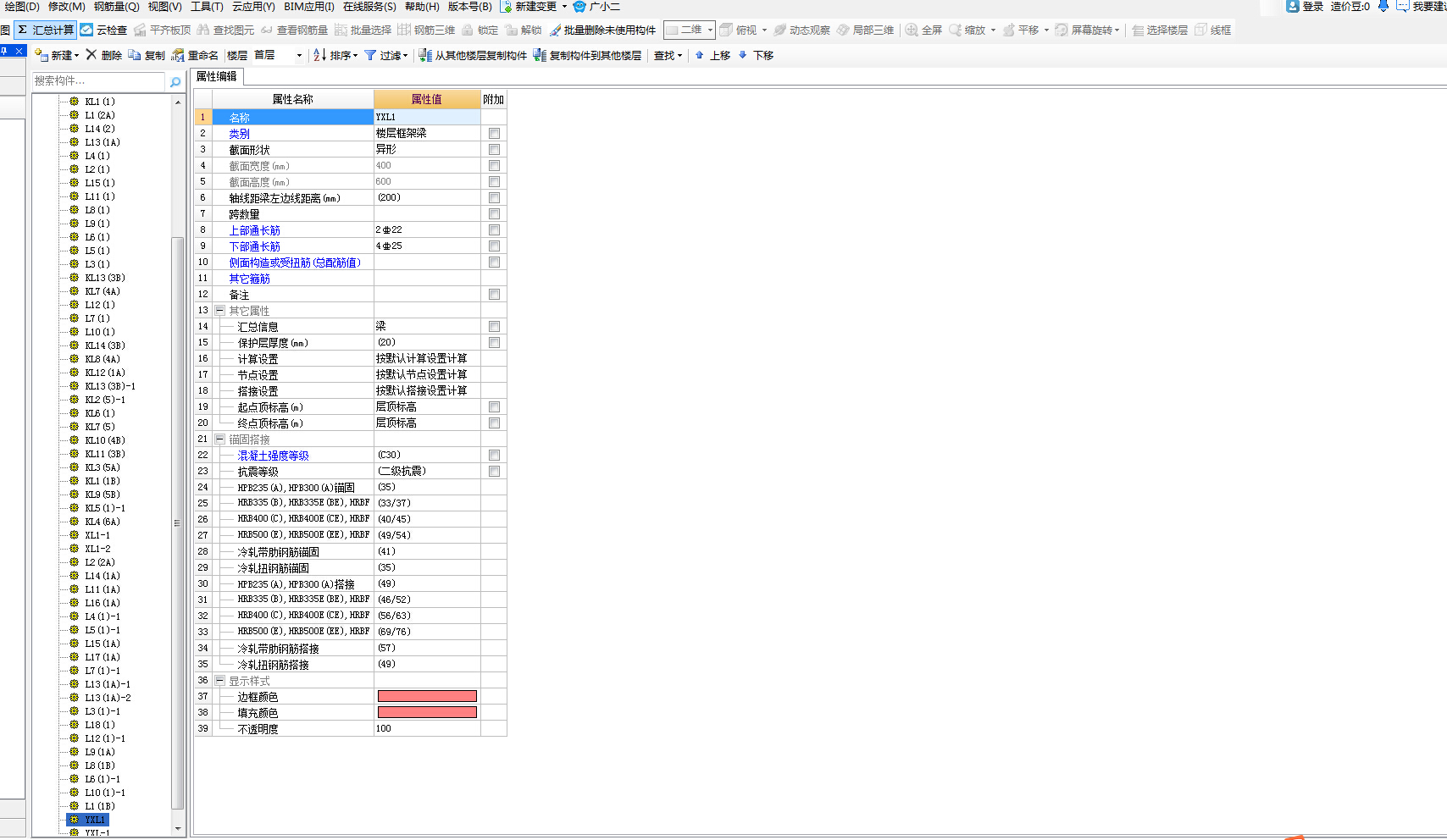Viewport: 1447px width, 840px height.
Task: Delete component with the 删除 X icon
Action: 91,55
